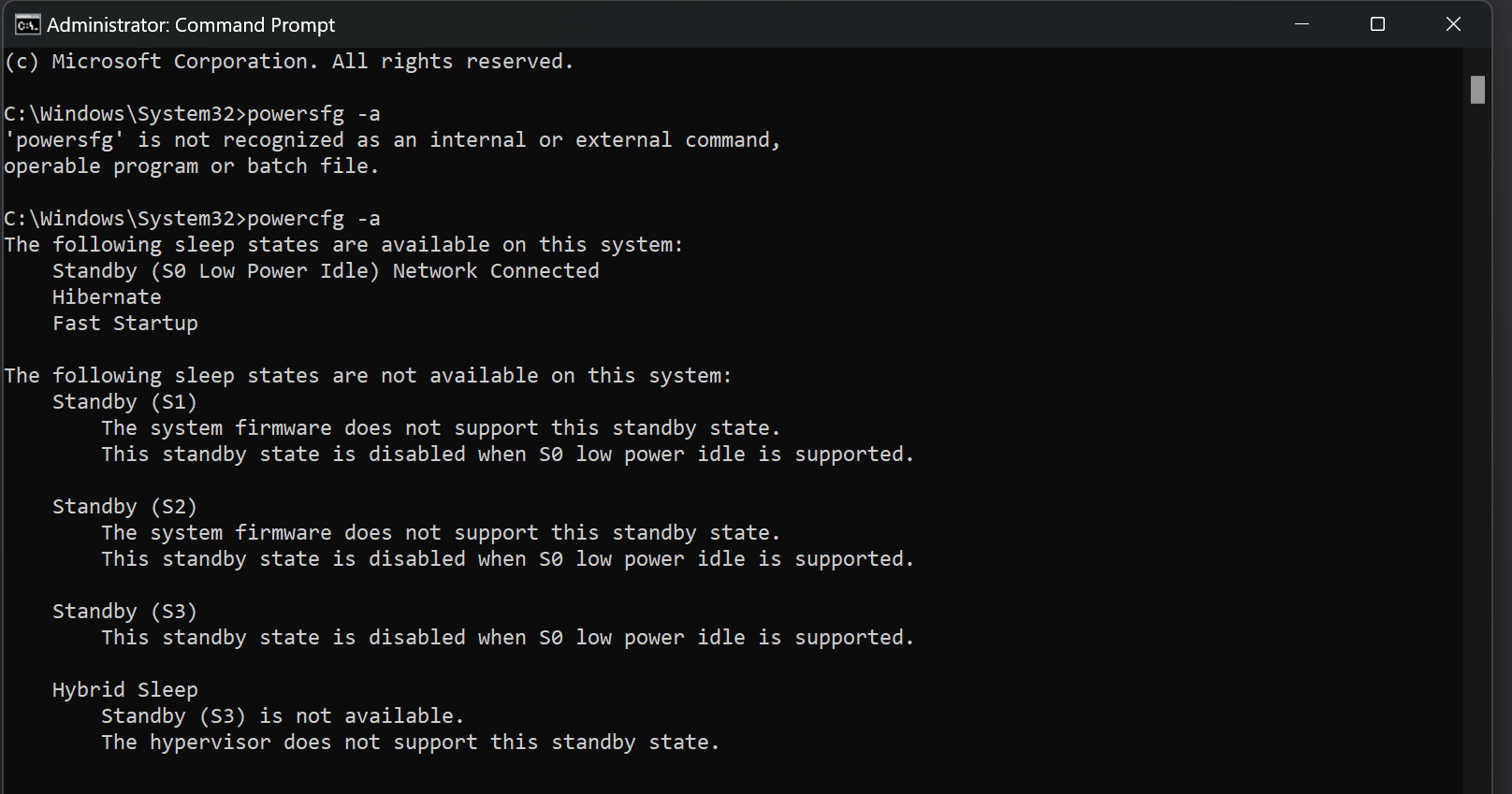Click the 'Hibernate' sleep state entry
Screen dimensions: 1512x794
pos(107,297)
